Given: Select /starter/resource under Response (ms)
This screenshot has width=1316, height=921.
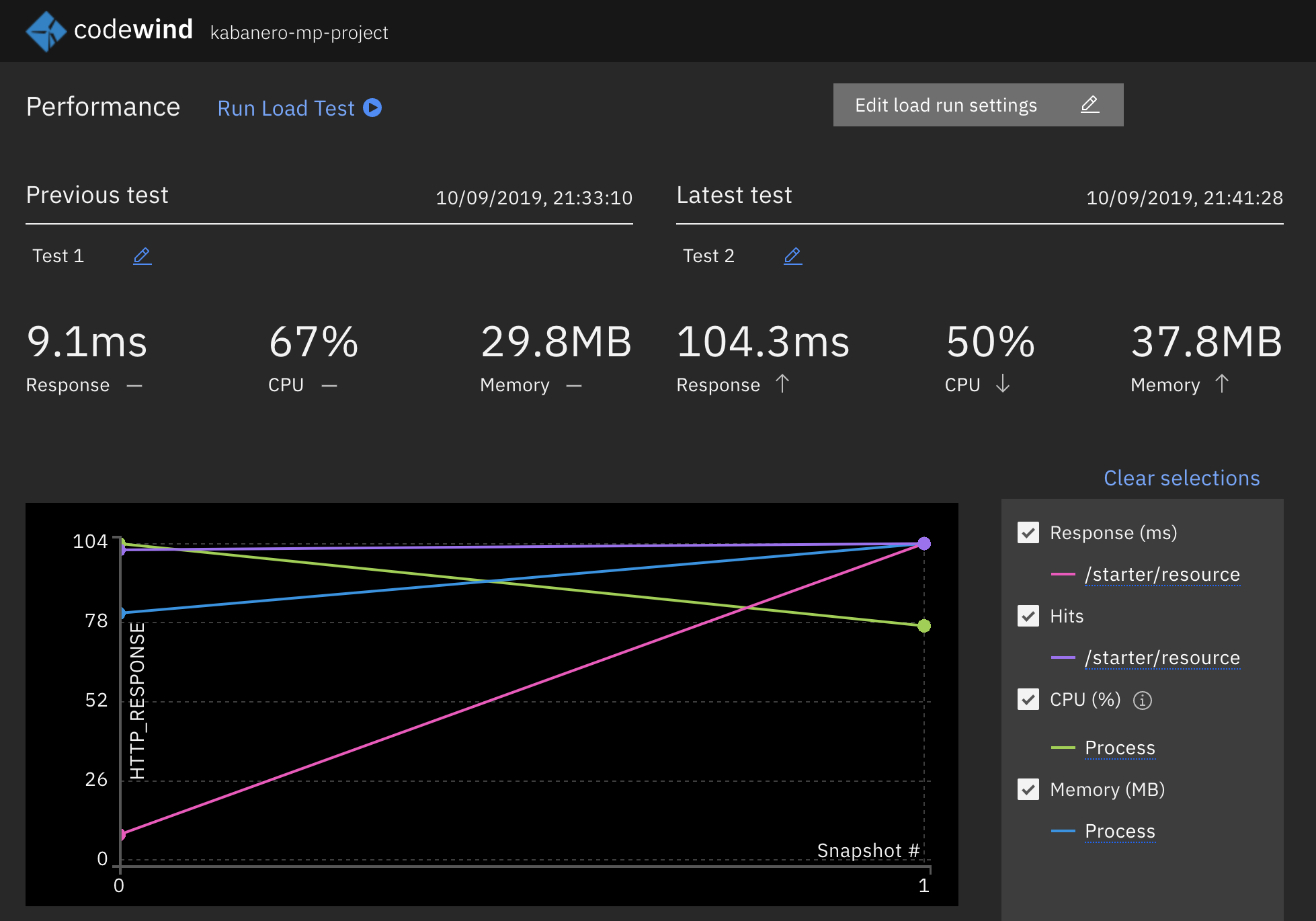Looking at the screenshot, I should coord(1161,574).
